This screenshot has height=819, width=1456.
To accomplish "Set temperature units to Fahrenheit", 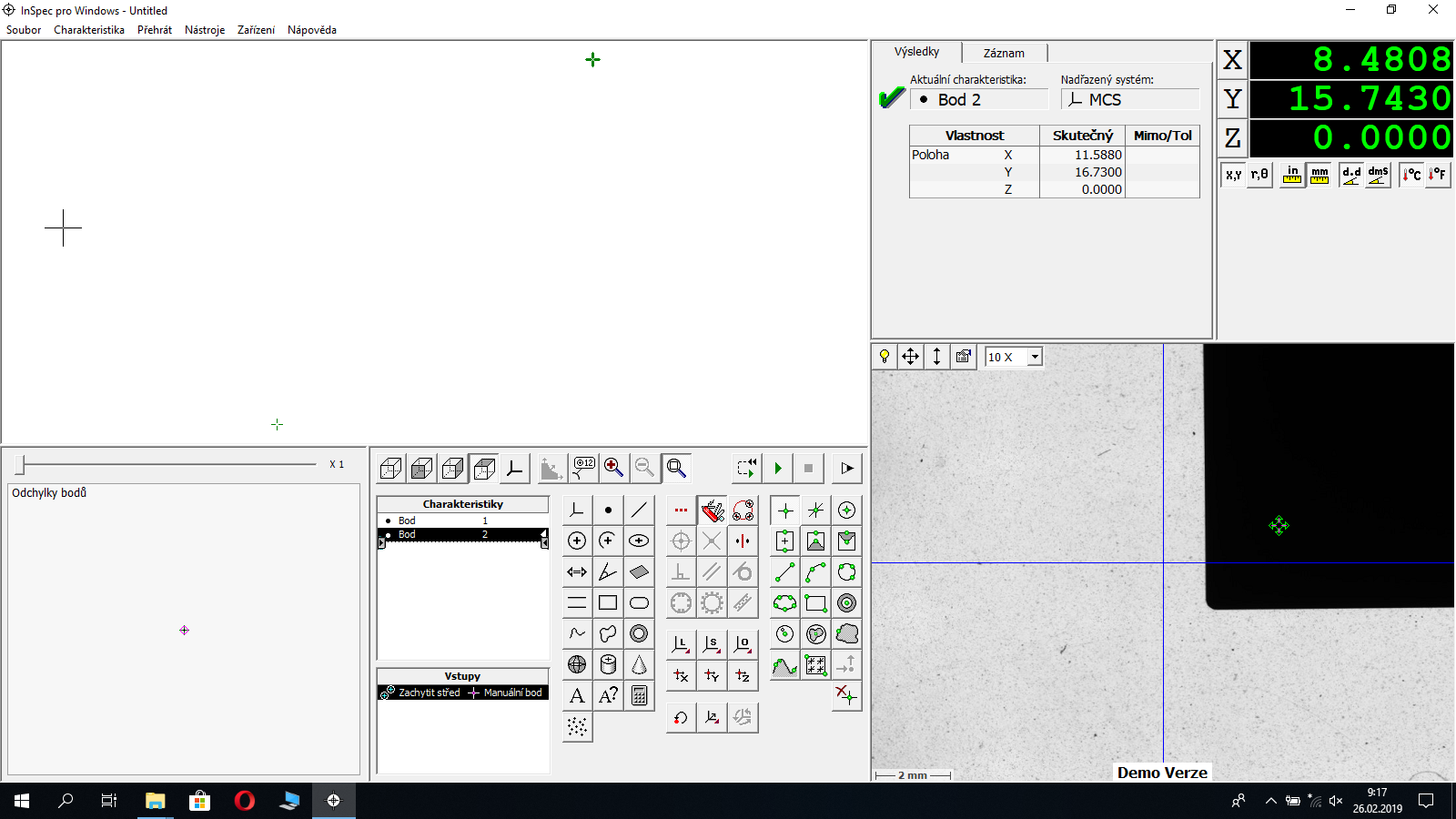I will click(x=1438, y=175).
